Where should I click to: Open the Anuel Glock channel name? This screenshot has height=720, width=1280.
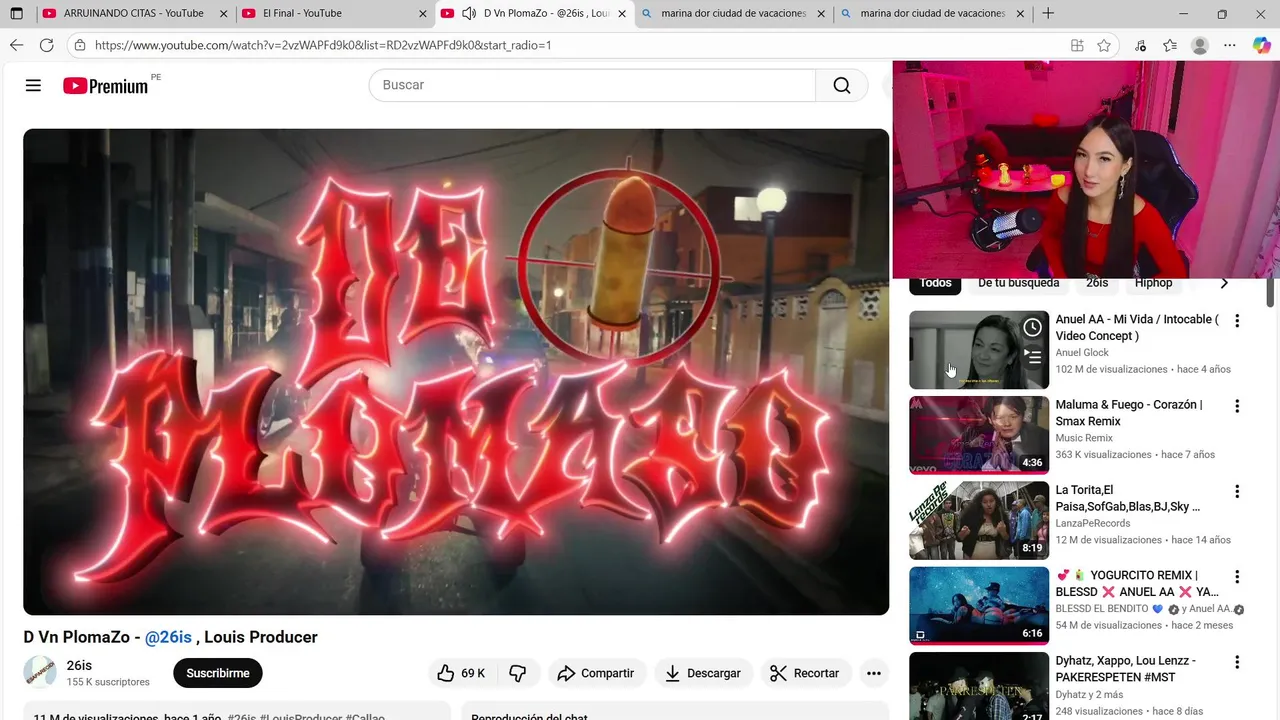pos(1082,352)
